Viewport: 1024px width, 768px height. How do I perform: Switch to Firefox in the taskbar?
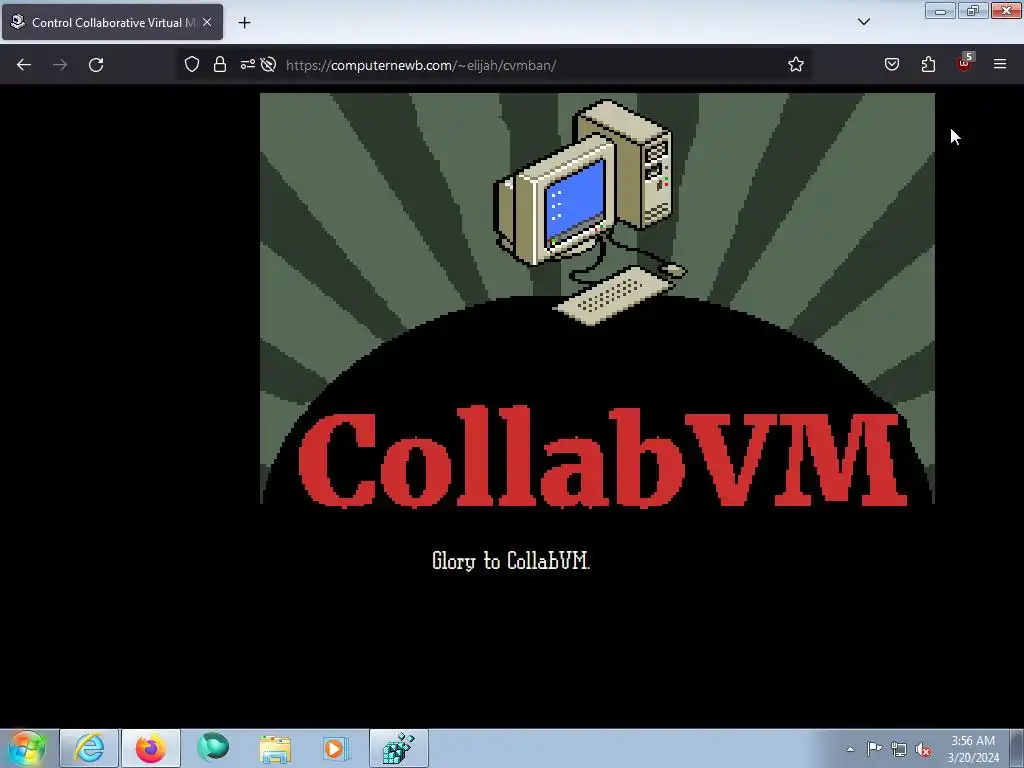click(x=151, y=748)
